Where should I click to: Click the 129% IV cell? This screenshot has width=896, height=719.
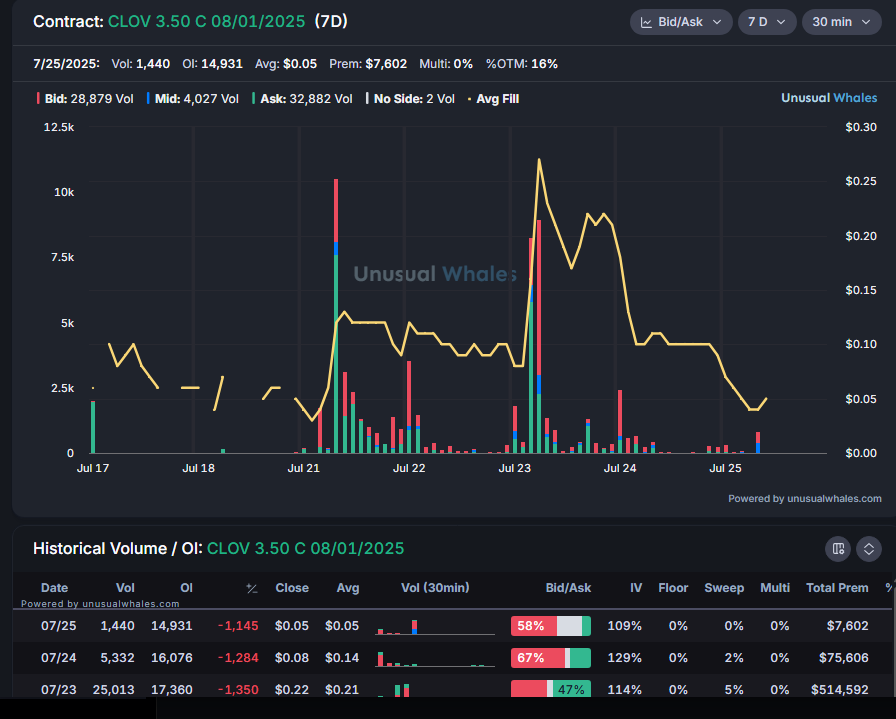[625, 658]
